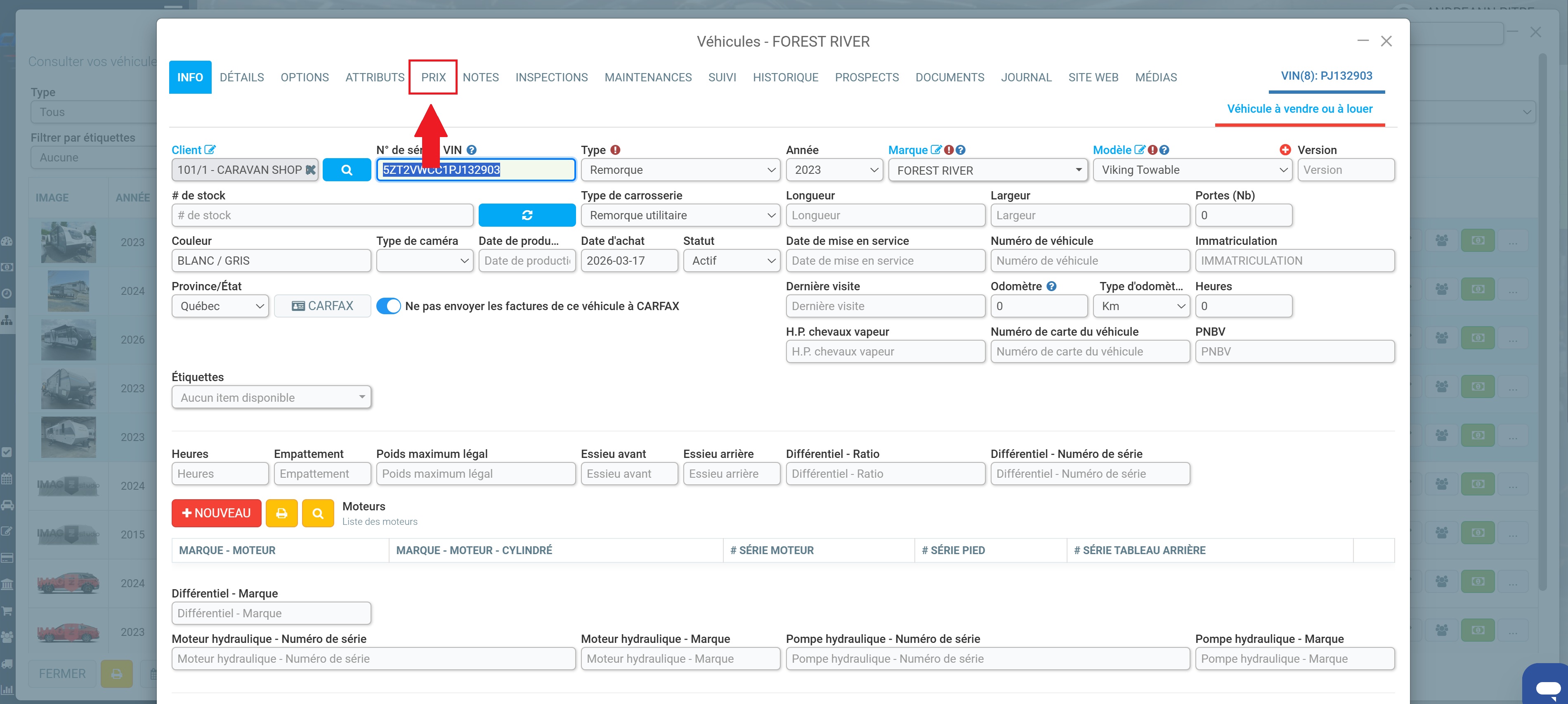Click the edit icon beside the Modèle label
This screenshot has height=704, width=1568.
point(1140,150)
